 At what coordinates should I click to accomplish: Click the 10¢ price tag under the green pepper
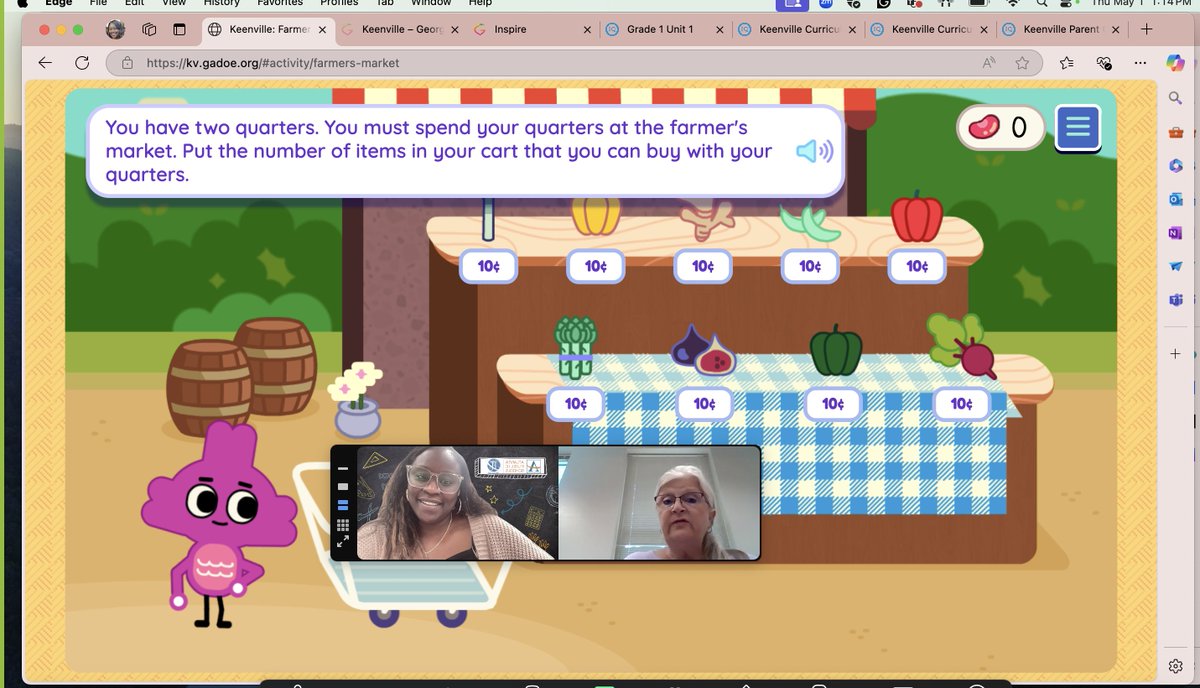click(833, 404)
